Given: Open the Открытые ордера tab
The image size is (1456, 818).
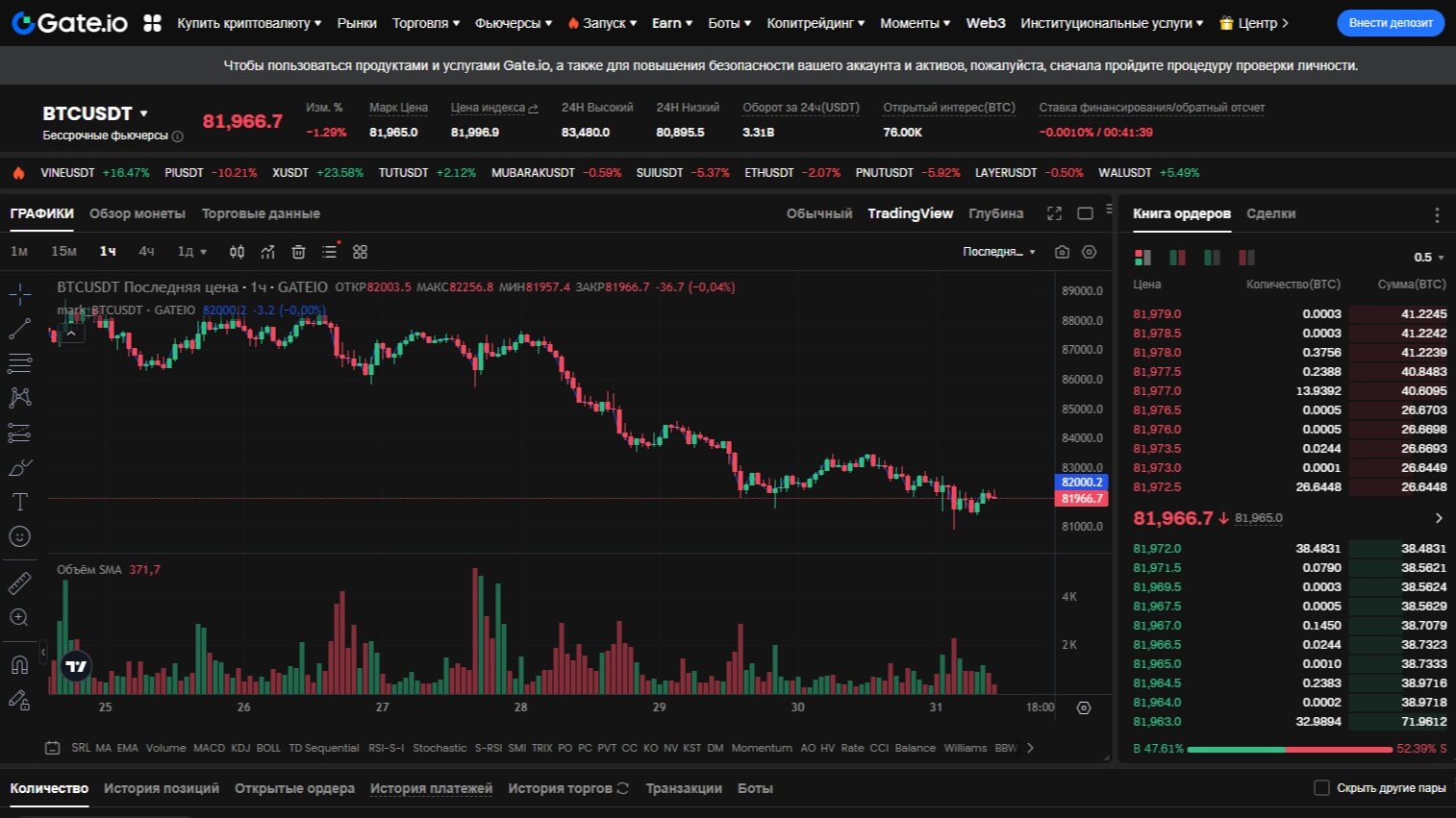Looking at the screenshot, I should click(x=294, y=788).
